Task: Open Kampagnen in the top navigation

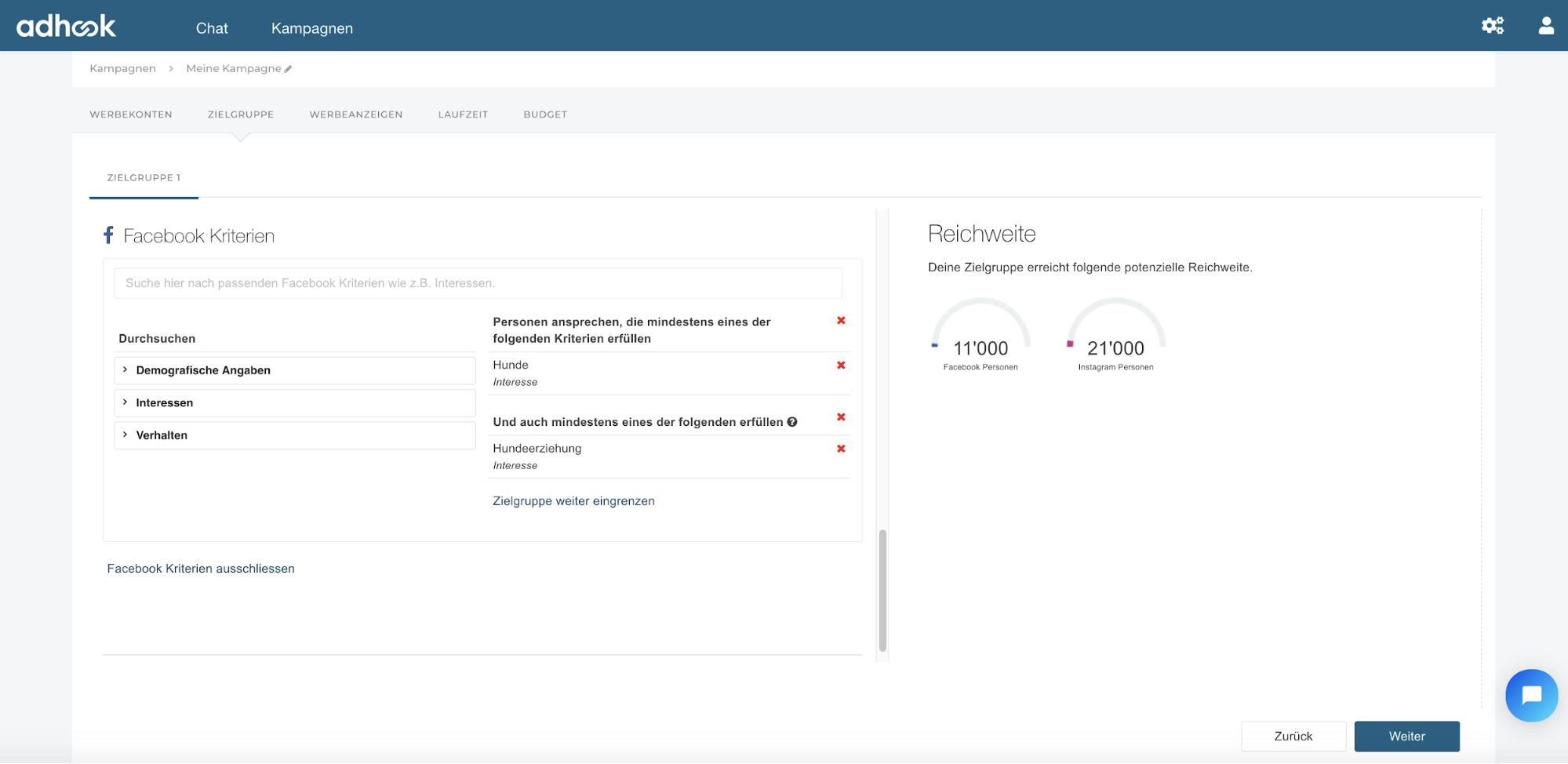Action: [x=312, y=28]
